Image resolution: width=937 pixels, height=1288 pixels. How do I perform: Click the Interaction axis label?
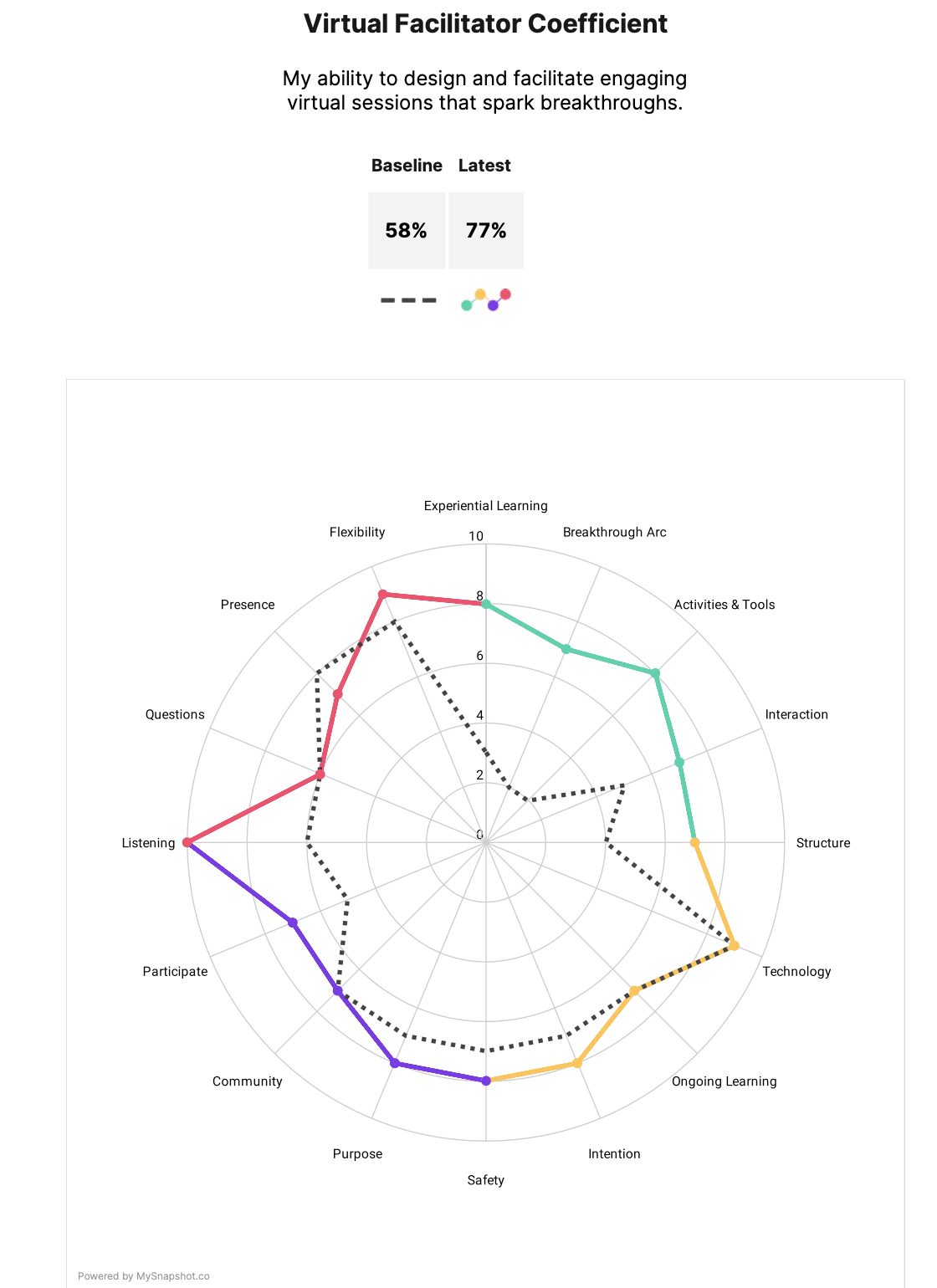(x=796, y=714)
